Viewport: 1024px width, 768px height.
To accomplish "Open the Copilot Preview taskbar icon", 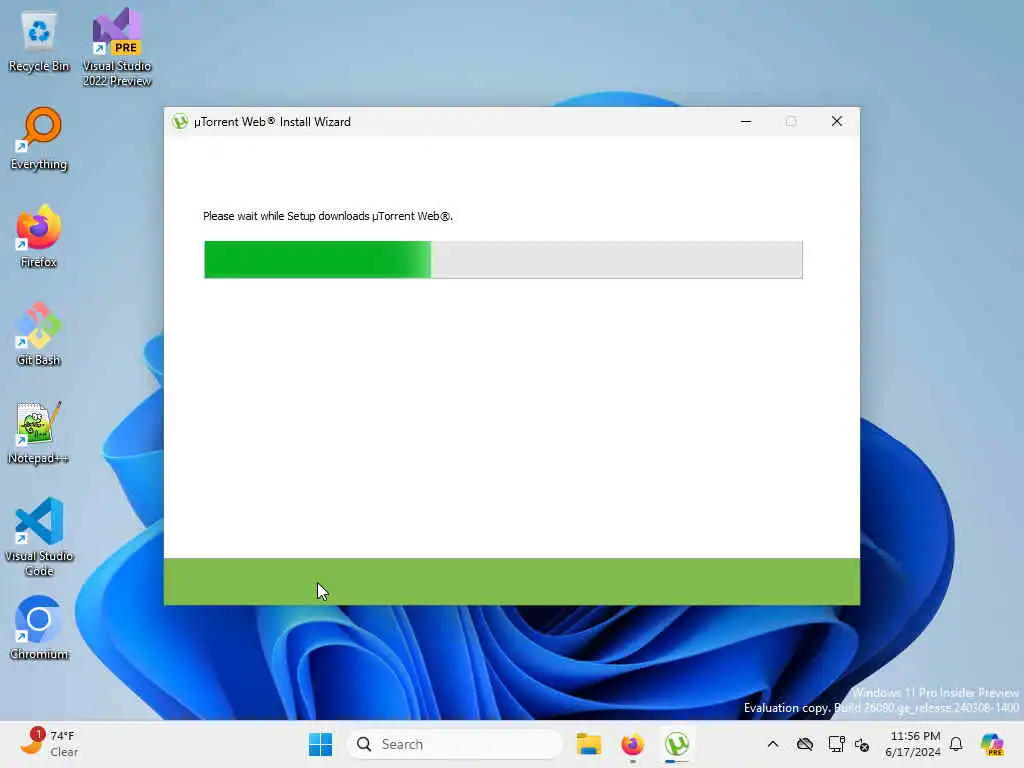I will 992,744.
